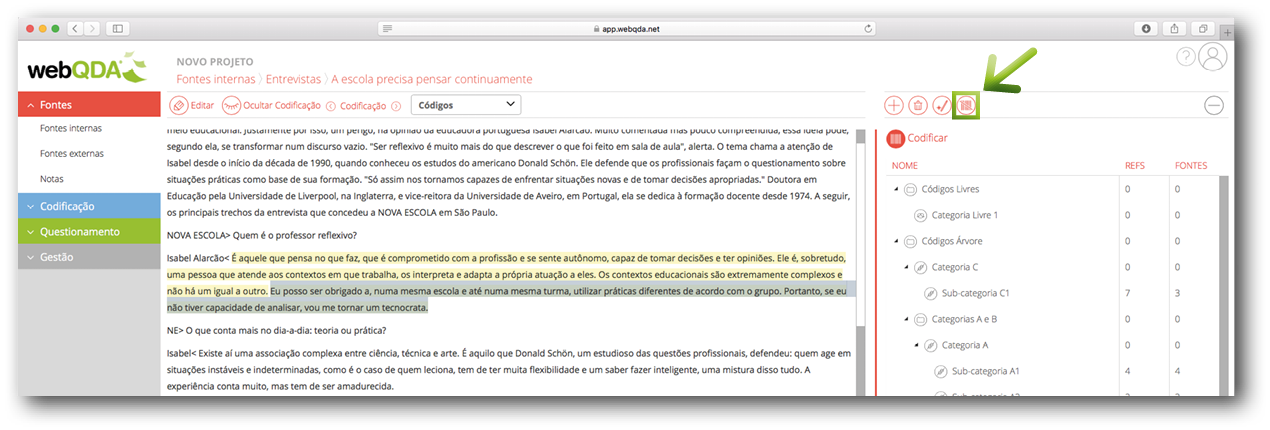Click the pencil edit code icon
This screenshot has width=1270, height=430.
[x=942, y=105]
